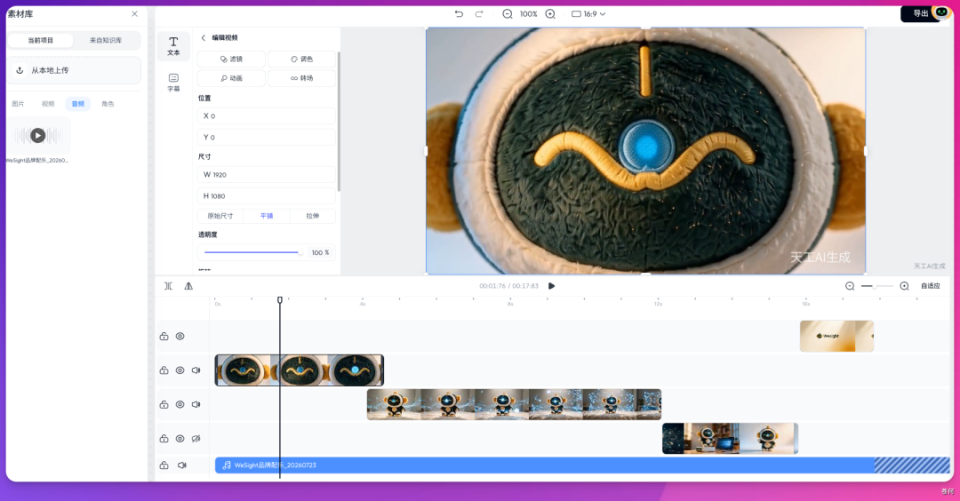Image resolution: width=960 pixels, height=501 pixels.
Task: Show 音频 assets
Action: click(x=78, y=104)
